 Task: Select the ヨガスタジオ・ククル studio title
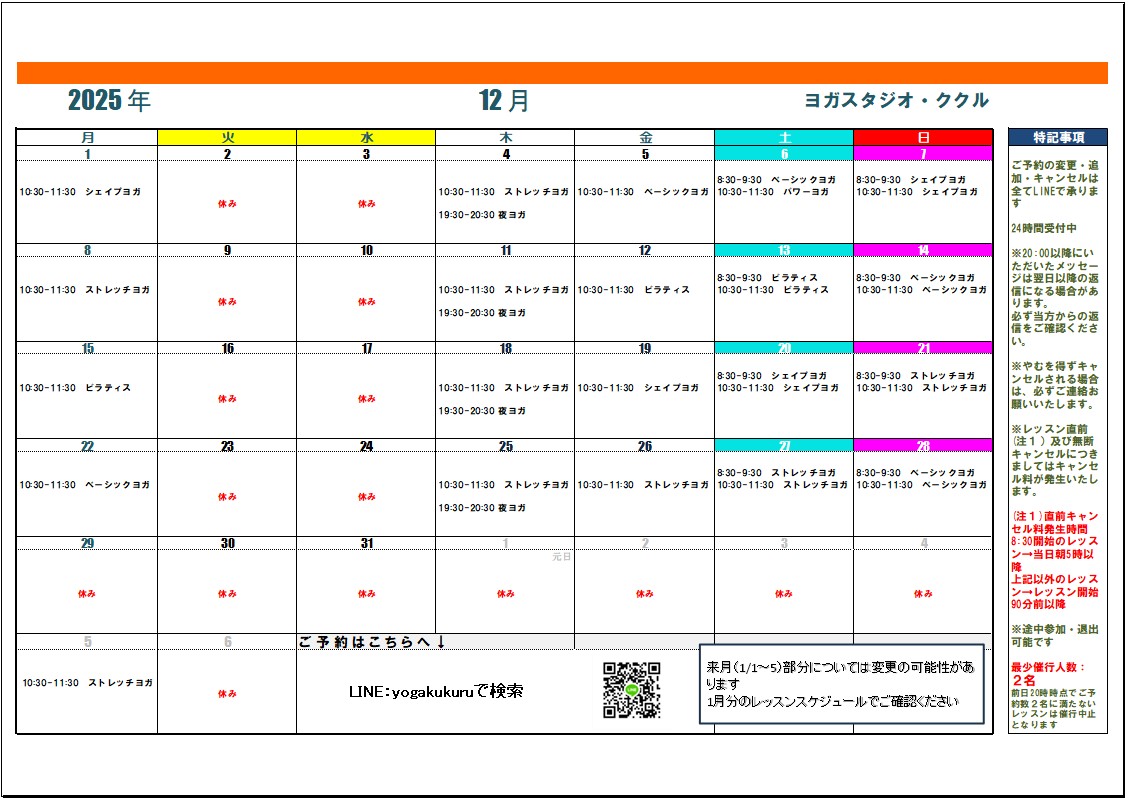pyautogui.click(x=896, y=100)
